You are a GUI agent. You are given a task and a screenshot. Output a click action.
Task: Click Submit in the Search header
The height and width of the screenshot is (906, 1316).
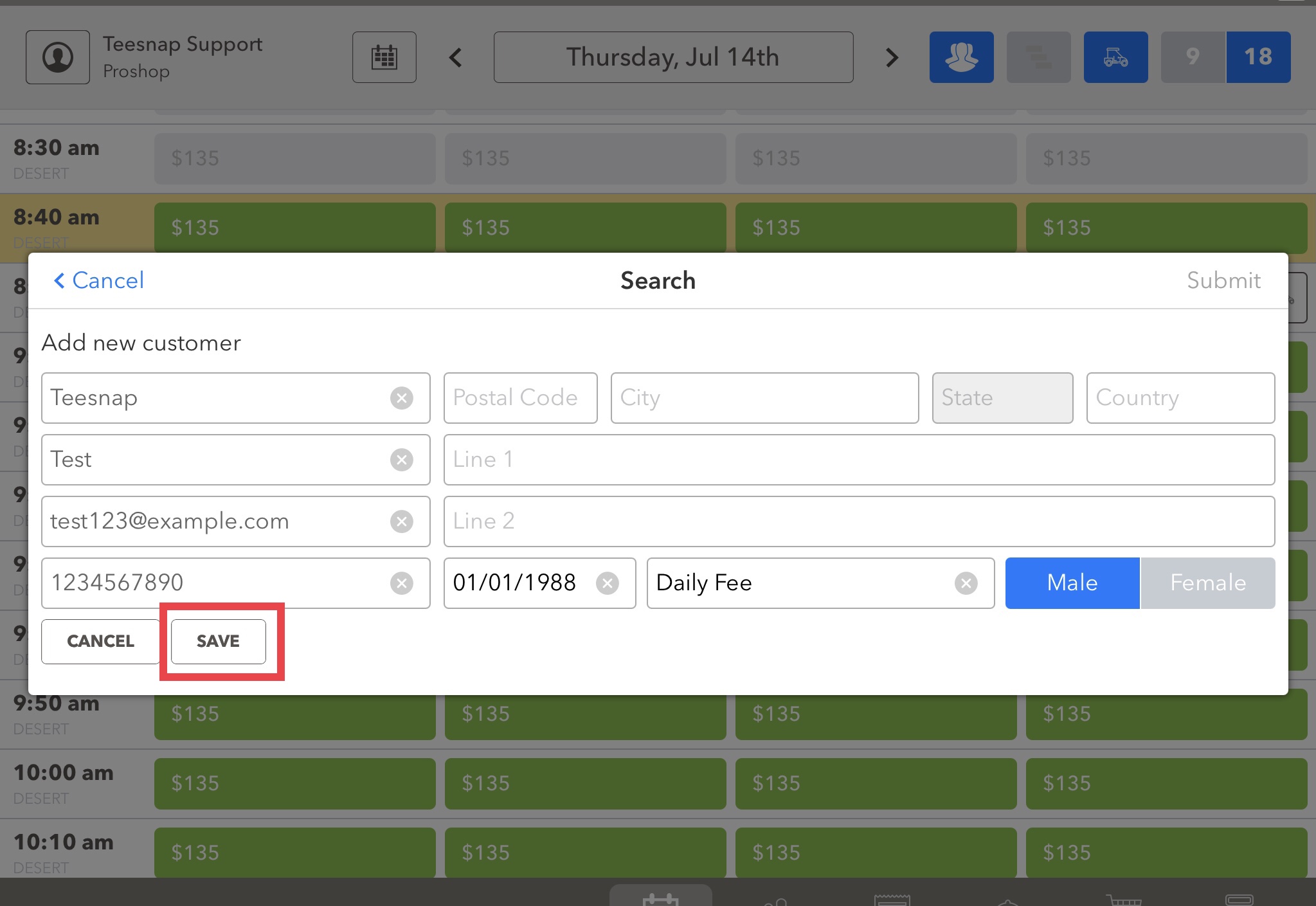pyautogui.click(x=1223, y=280)
